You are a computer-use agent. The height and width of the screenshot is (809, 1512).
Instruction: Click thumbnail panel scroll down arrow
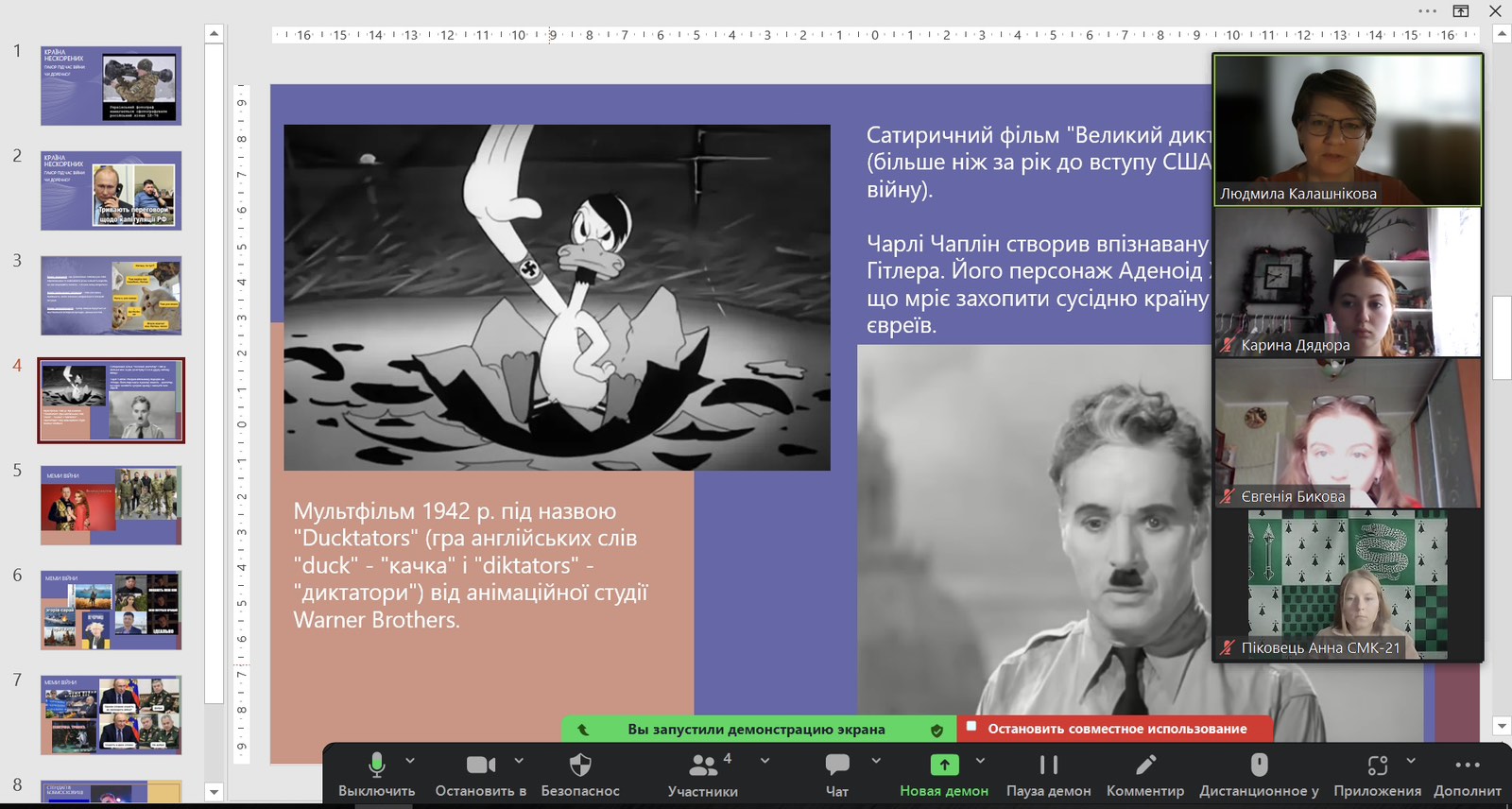(215, 792)
